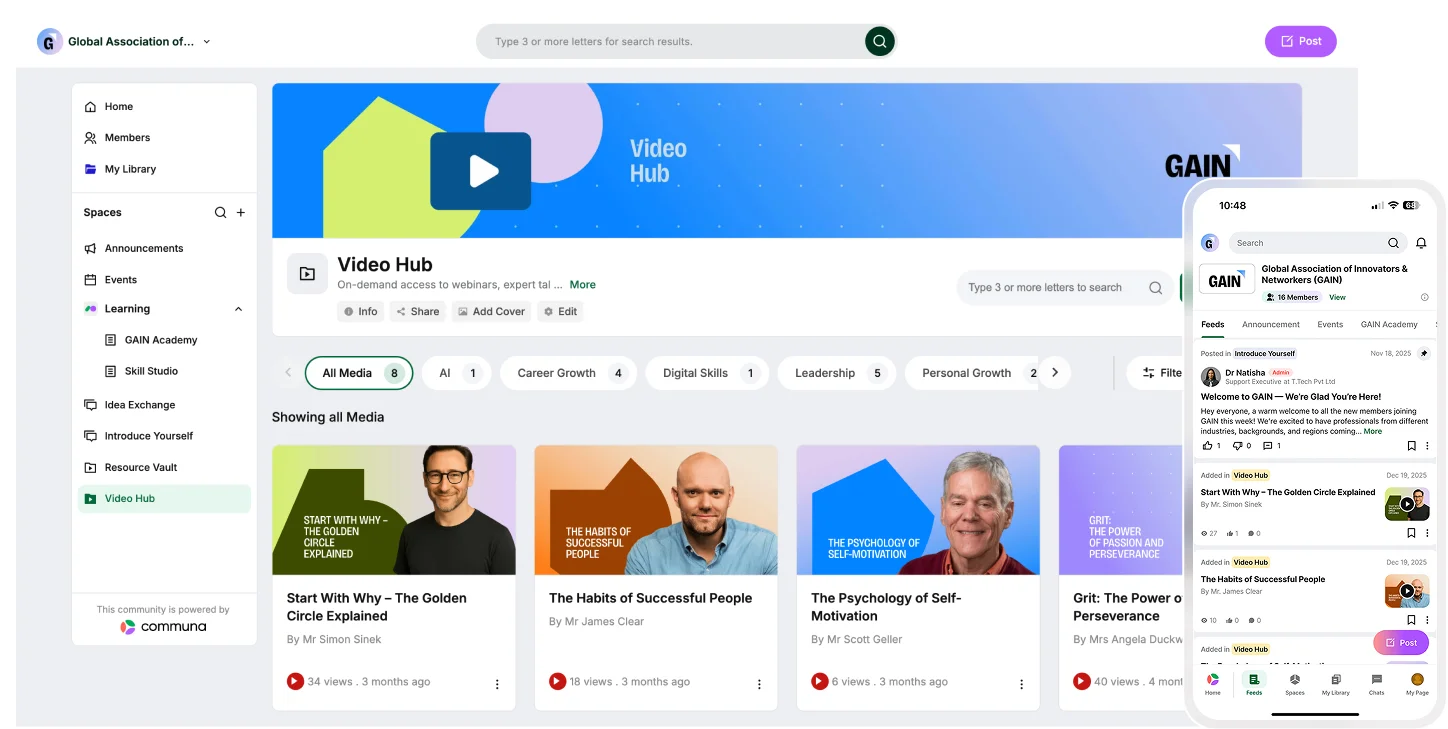Add a new space with plus icon
This screenshot has width=1448, height=729.
(x=241, y=212)
